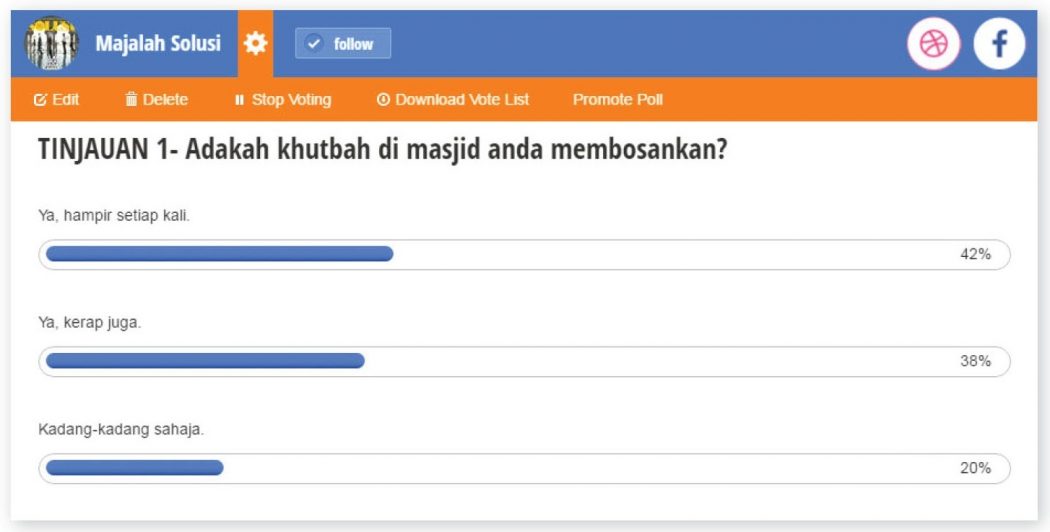The width and height of the screenshot is (1050, 532).
Task: Select the answer "Ya, kerap juga."
Action: (x=90, y=323)
